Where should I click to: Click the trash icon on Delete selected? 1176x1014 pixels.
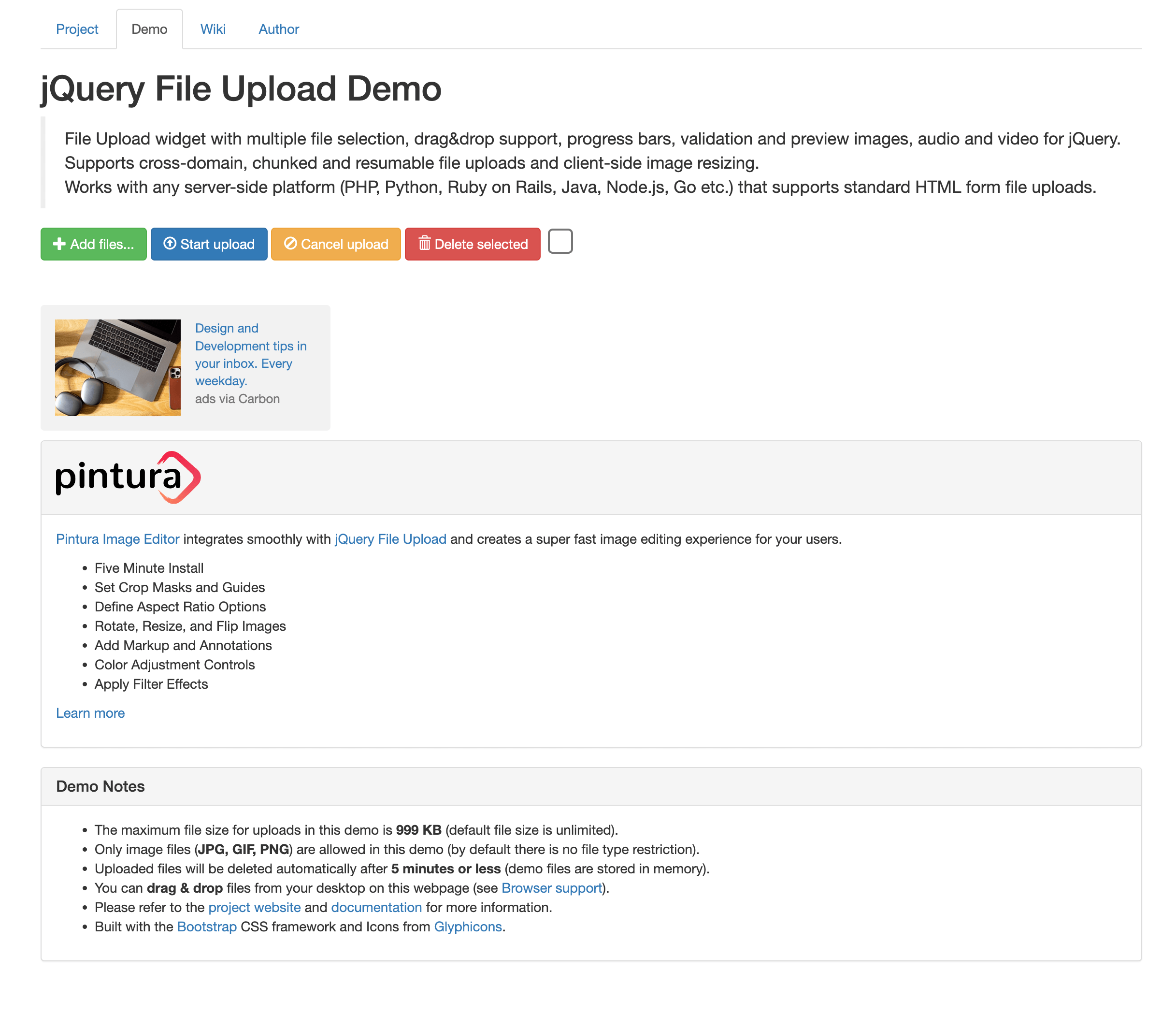[425, 244]
